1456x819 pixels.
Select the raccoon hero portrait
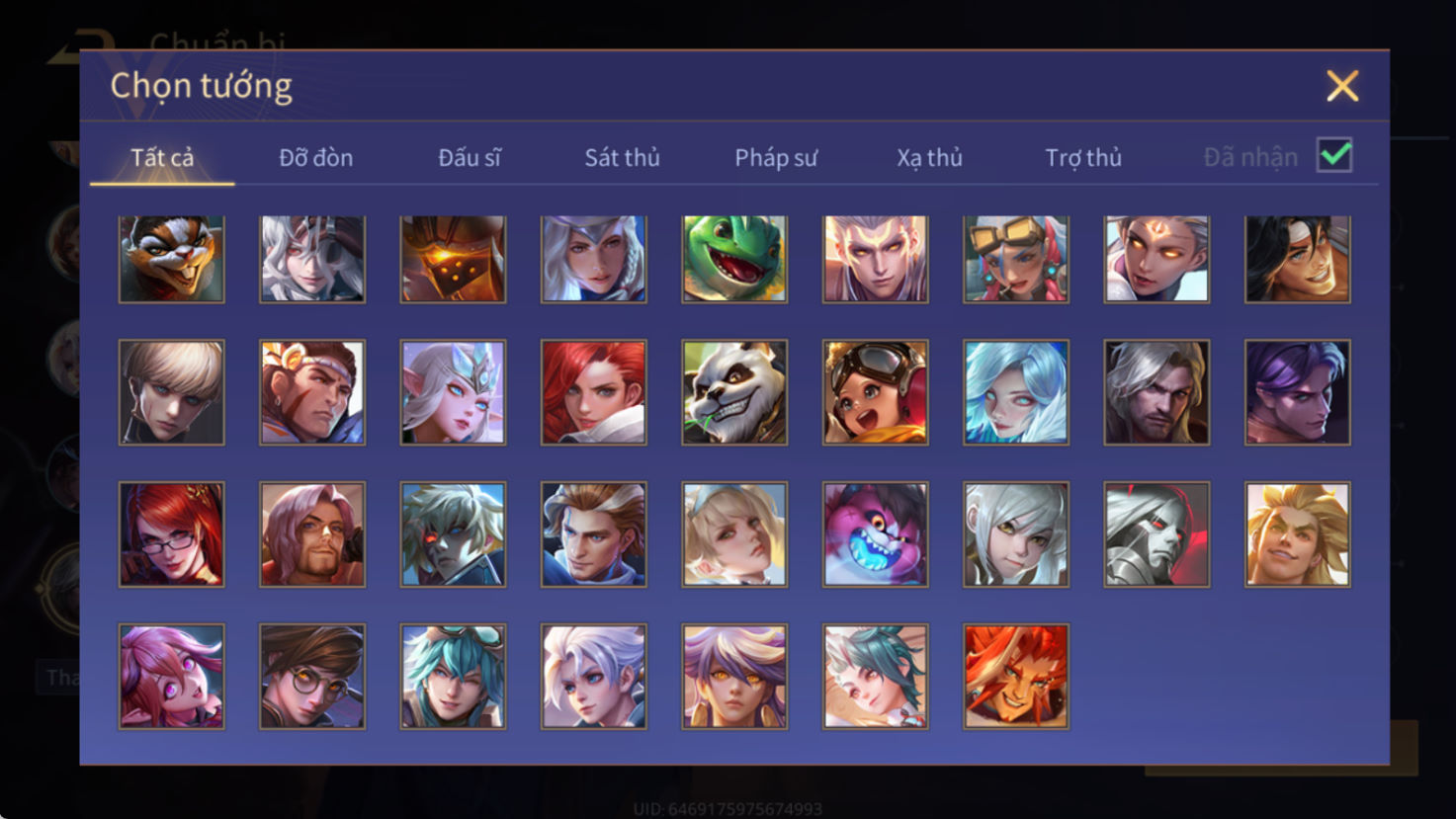pos(171,259)
